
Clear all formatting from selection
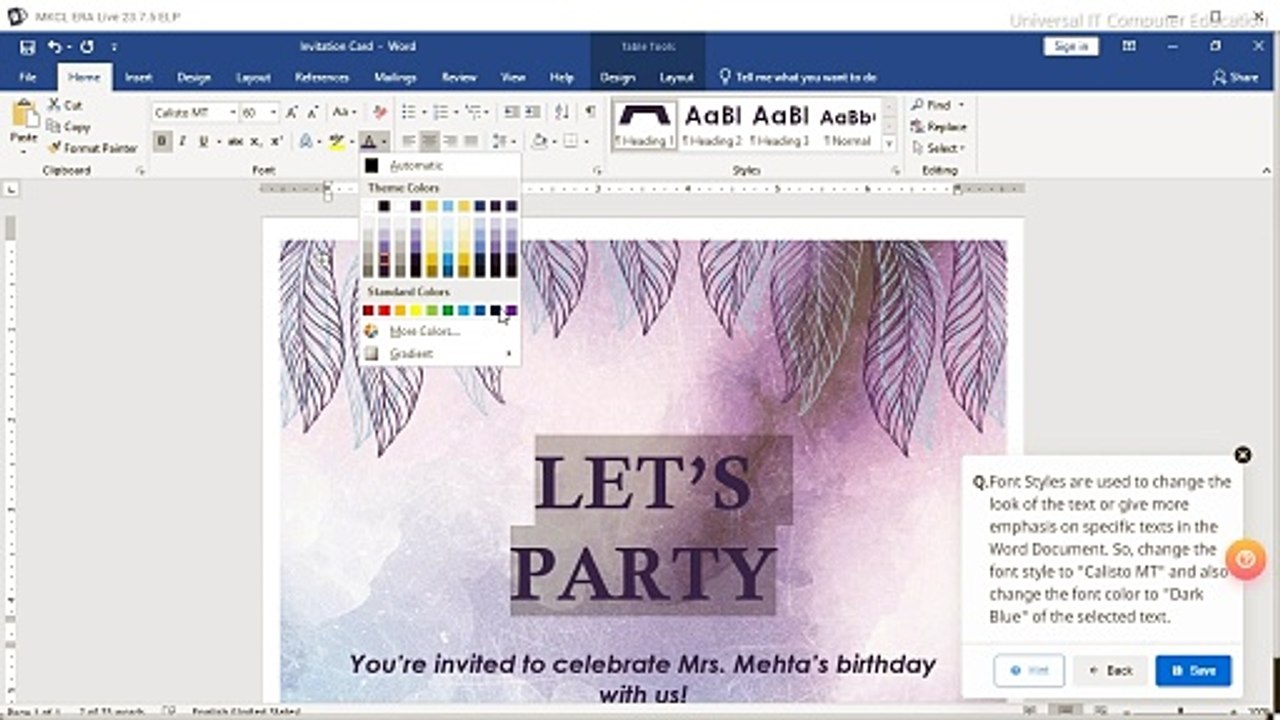click(379, 113)
